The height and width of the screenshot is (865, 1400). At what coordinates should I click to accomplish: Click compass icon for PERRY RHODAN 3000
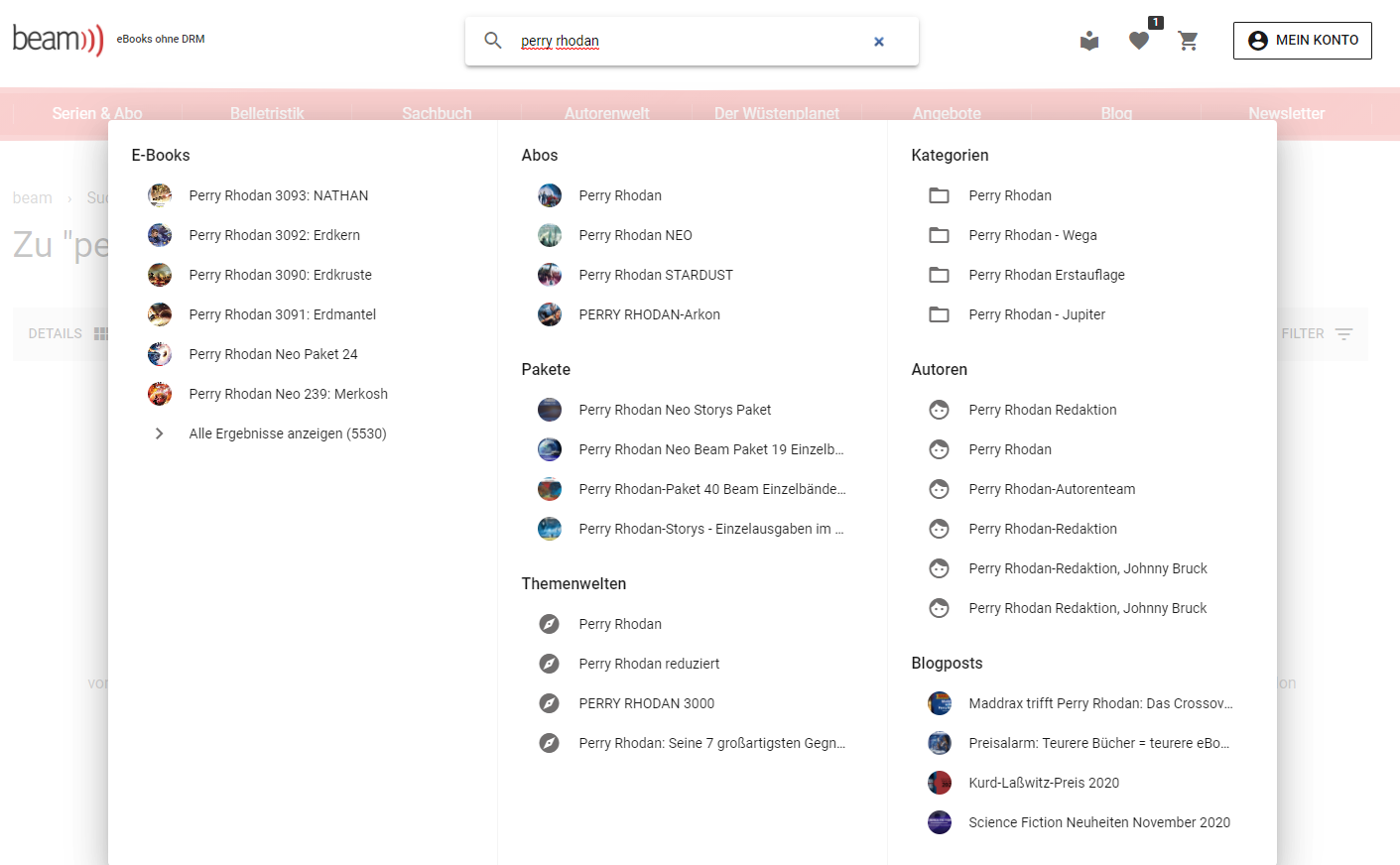coord(549,703)
